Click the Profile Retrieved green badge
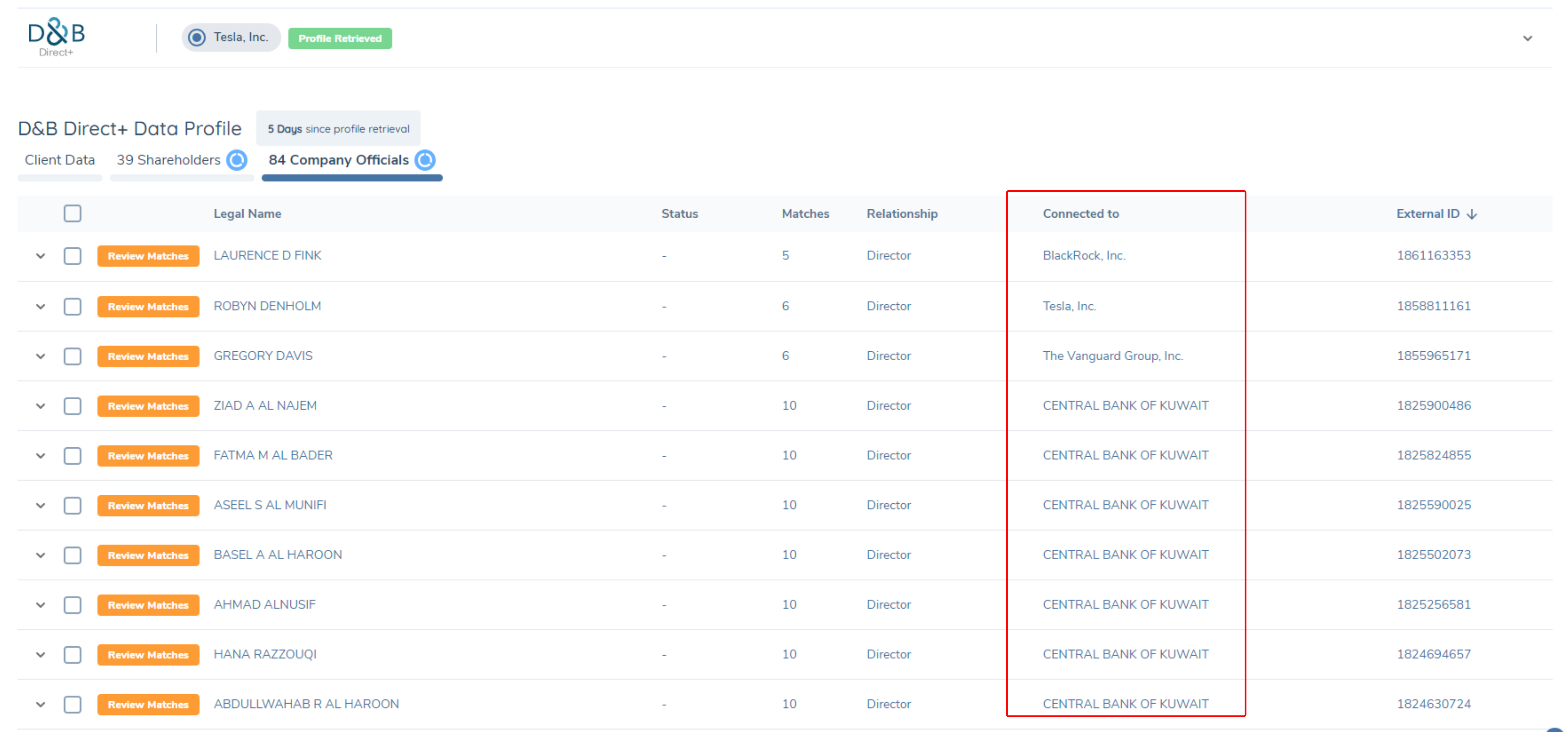Viewport: 1568px width, 732px height. click(x=340, y=38)
